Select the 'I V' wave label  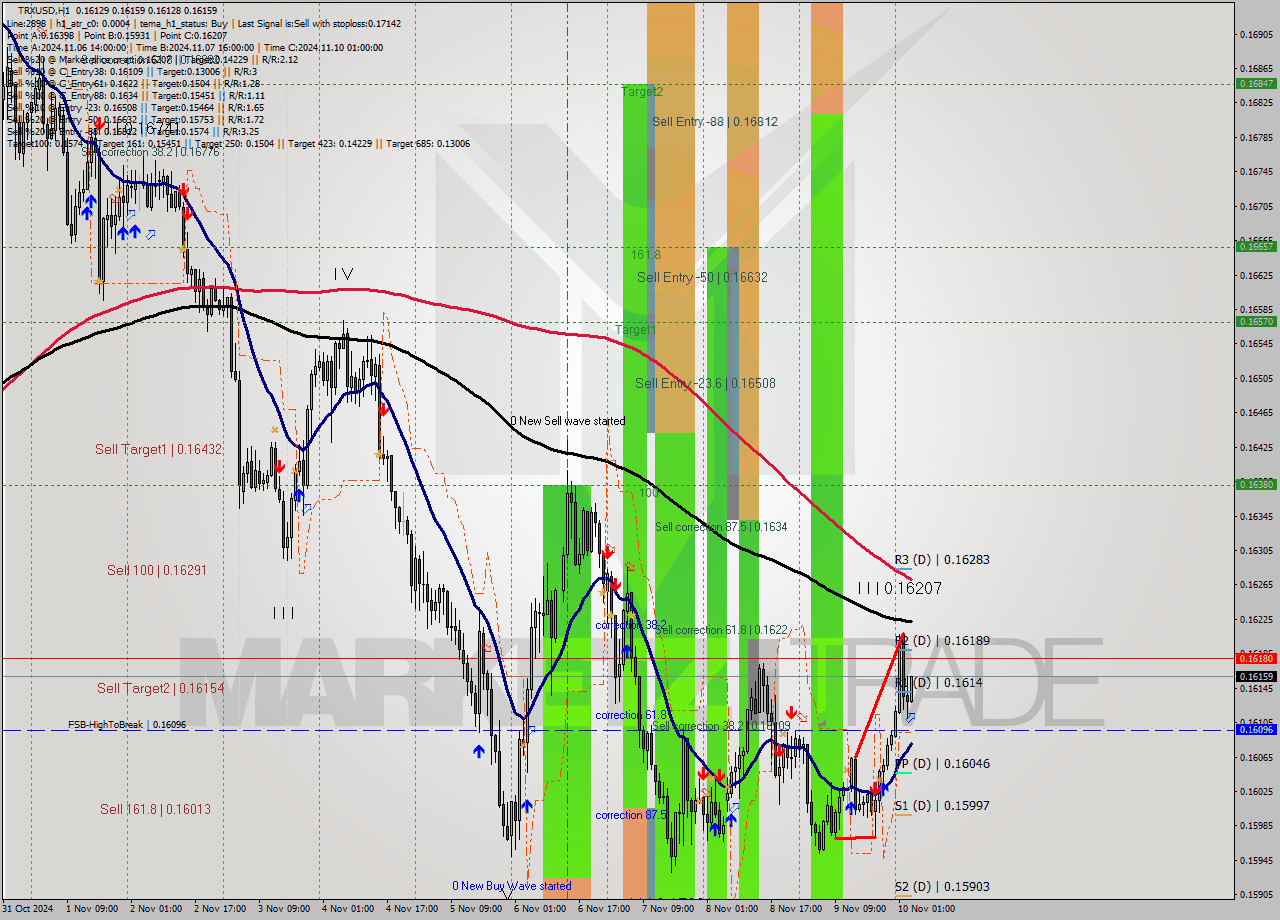tap(343, 273)
